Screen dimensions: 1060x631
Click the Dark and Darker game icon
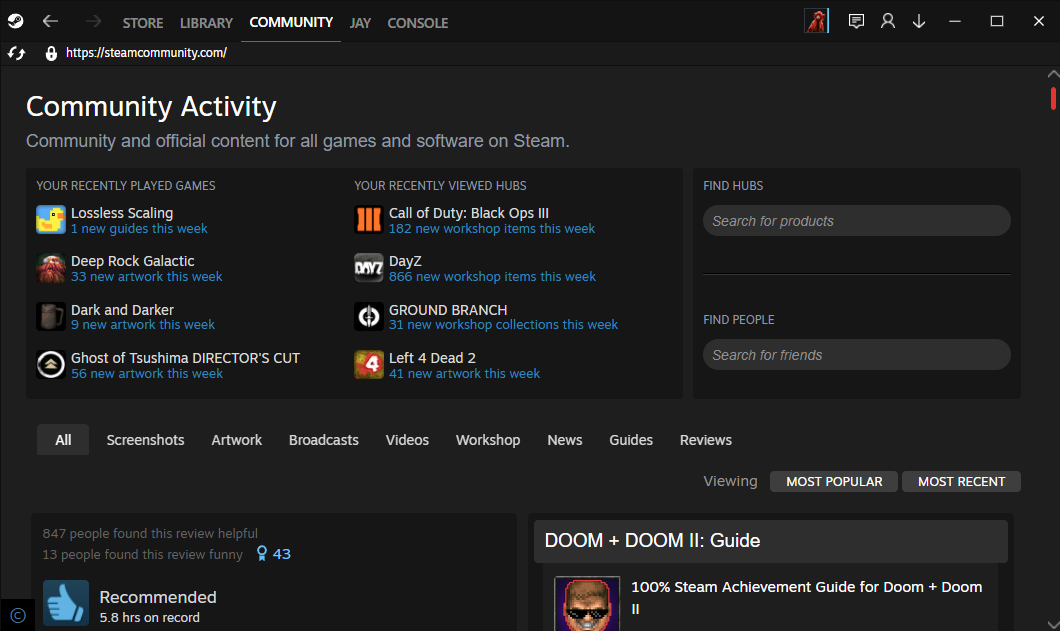pos(51,317)
